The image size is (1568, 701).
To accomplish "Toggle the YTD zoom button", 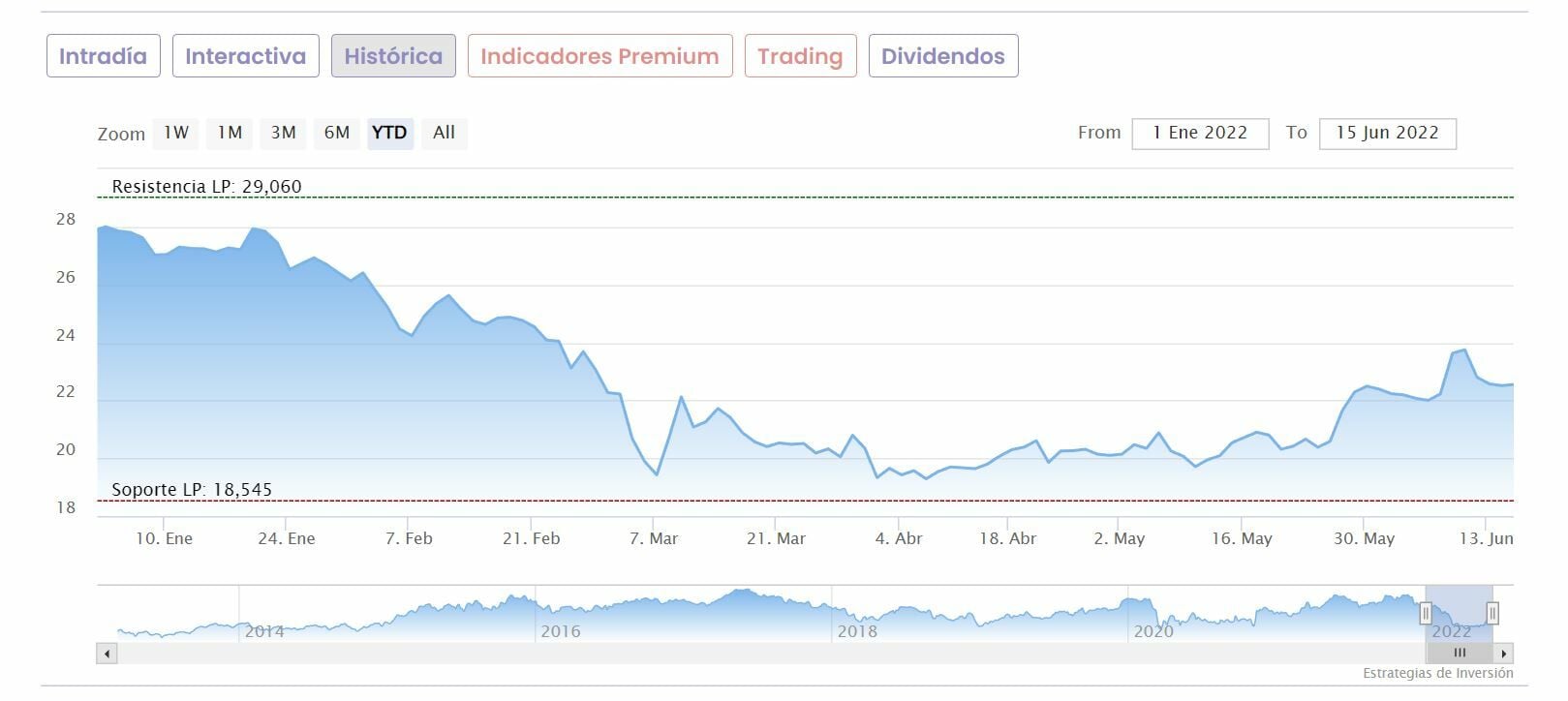I will [389, 133].
